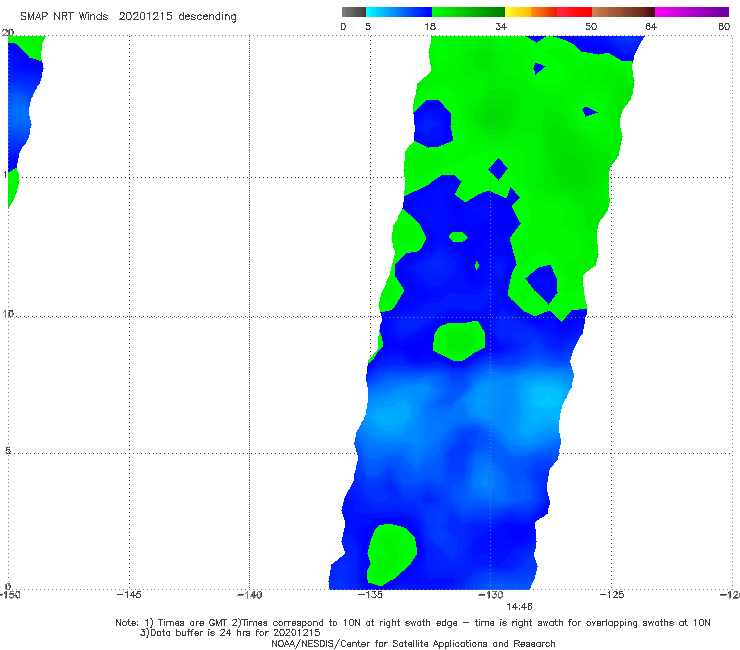Click the yellow-orange segment of the color bar
The width and height of the screenshot is (740, 650).
[x=531, y=12]
